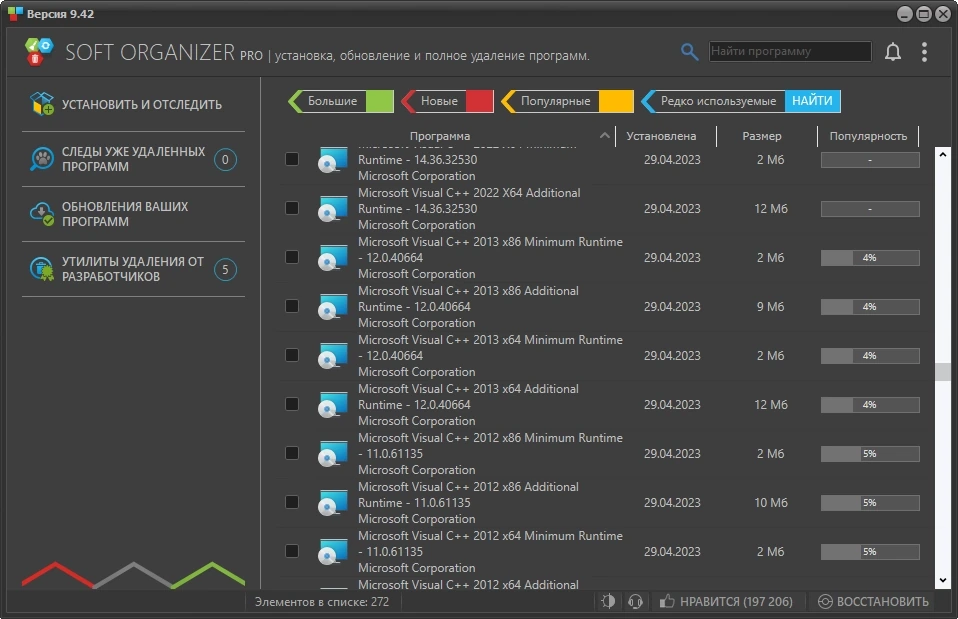Screen dimensions: 958x619
Task: Check Visual C++ 2012 x86 Additional Runtime
Action: [x=292, y=502]
